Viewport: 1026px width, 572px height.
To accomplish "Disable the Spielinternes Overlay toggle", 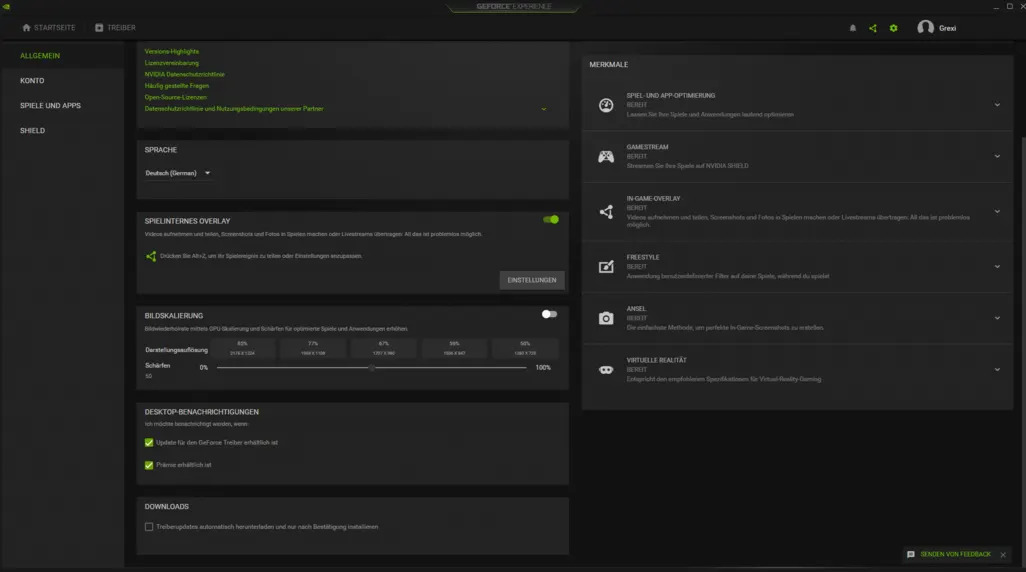I will point(551,220).
